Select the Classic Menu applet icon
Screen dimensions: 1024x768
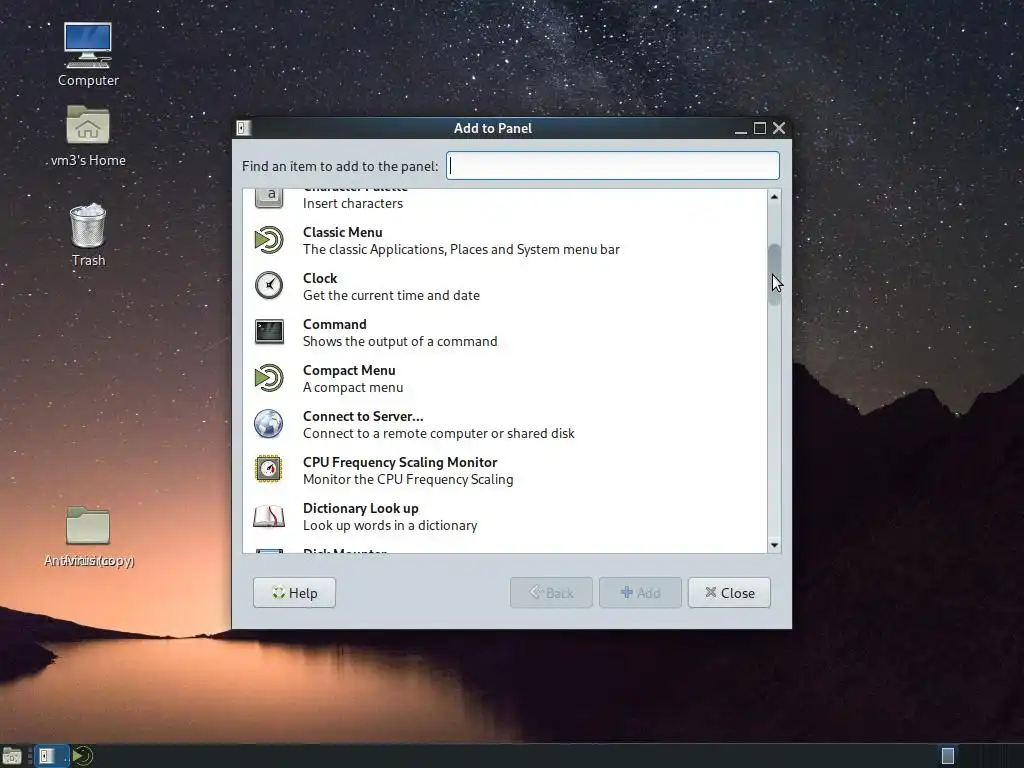pos(268,240)
